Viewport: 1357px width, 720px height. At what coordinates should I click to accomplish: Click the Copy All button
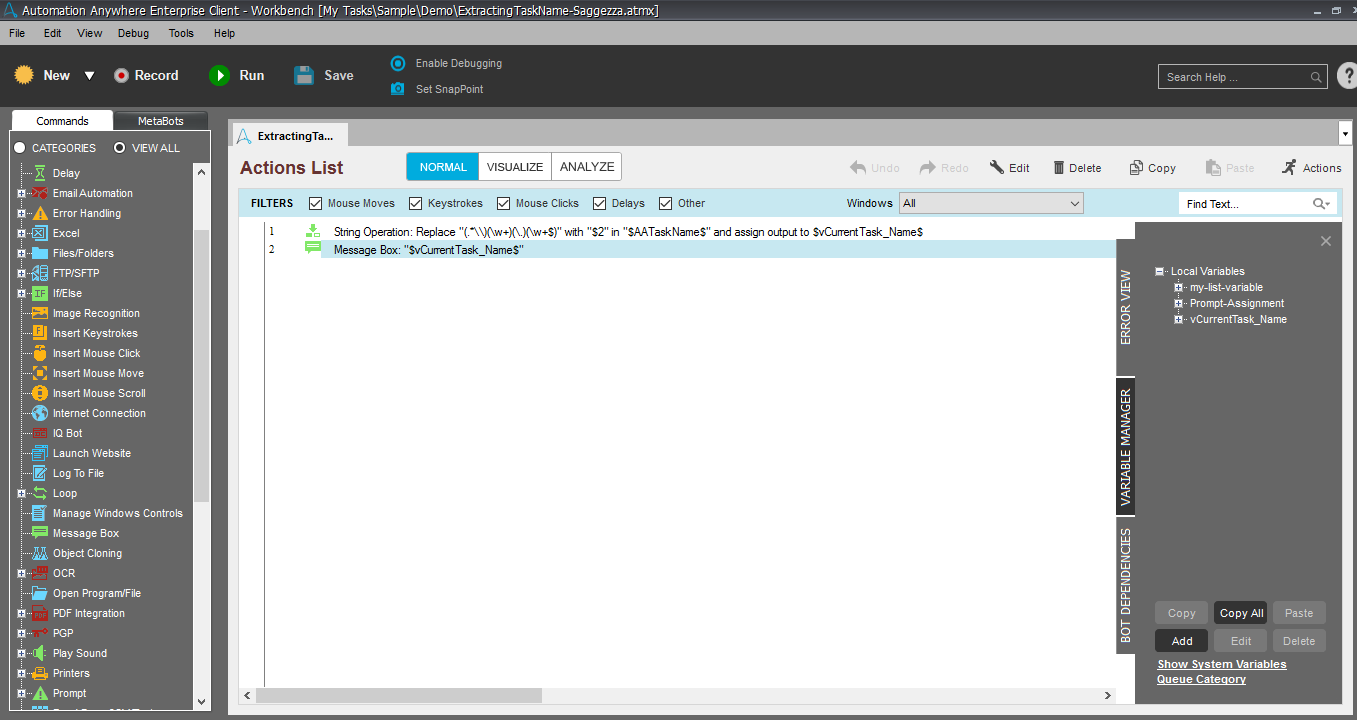tap(1241, 613)
